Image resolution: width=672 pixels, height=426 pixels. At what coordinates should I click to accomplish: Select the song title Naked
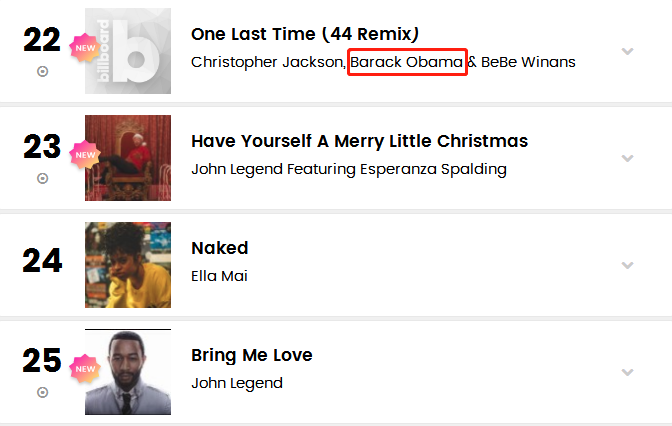pyautogui.click(x=219, y=248)
